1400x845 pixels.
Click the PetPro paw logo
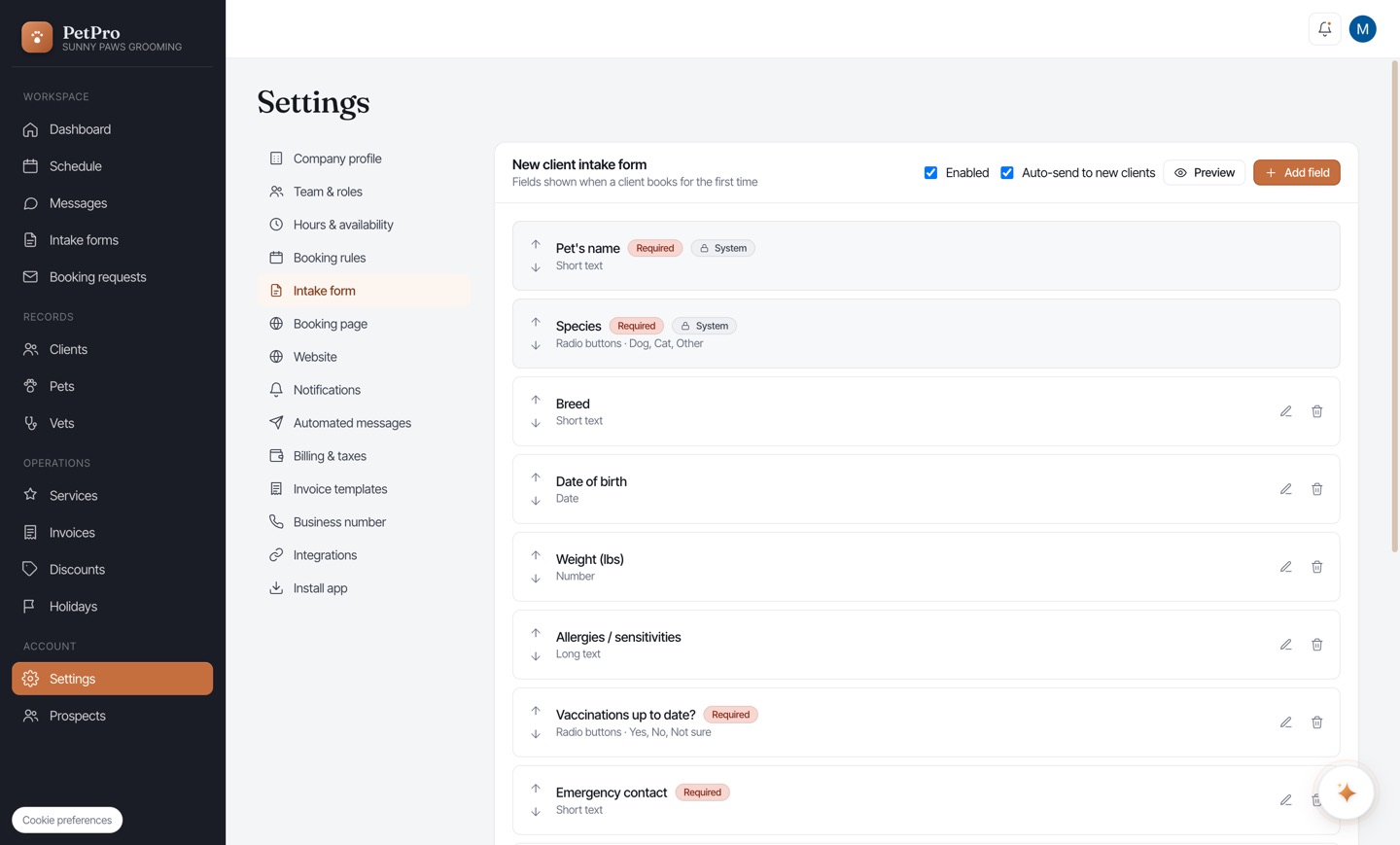click(37, 37)
